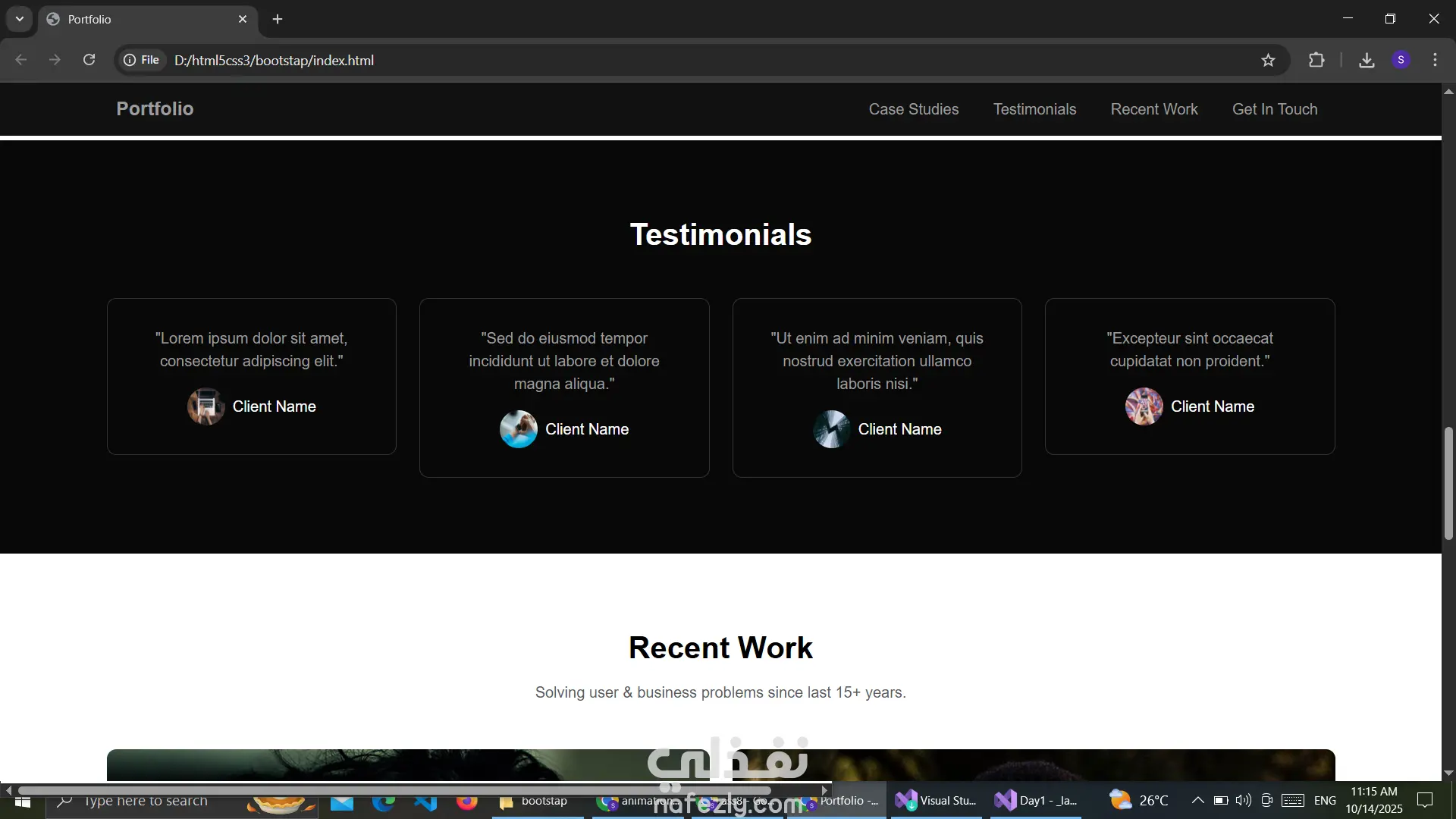Show hidden system tray icons chevron

click(x=1197, y=800)
